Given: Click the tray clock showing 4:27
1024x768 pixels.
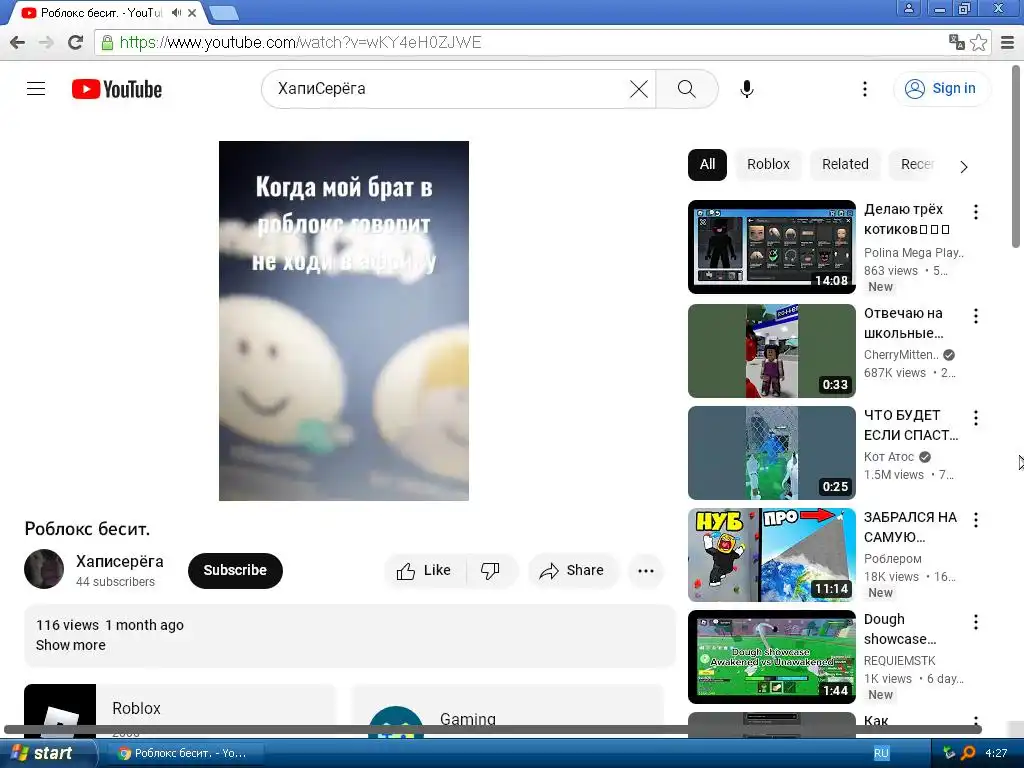Looking at the screenshot, I should 996,753.
